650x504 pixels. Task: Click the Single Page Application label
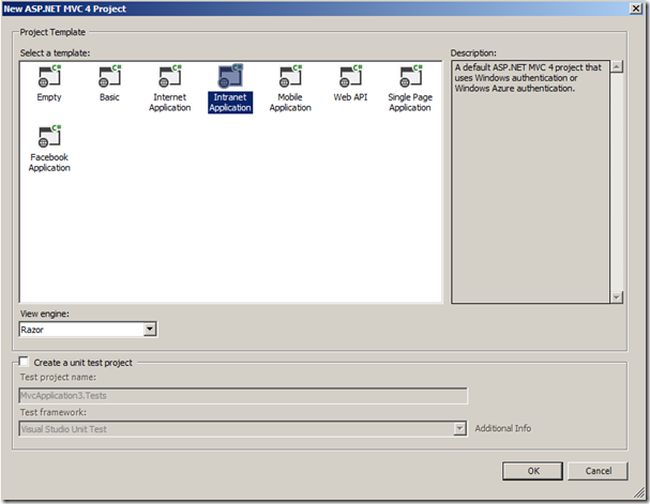point(410,102)
